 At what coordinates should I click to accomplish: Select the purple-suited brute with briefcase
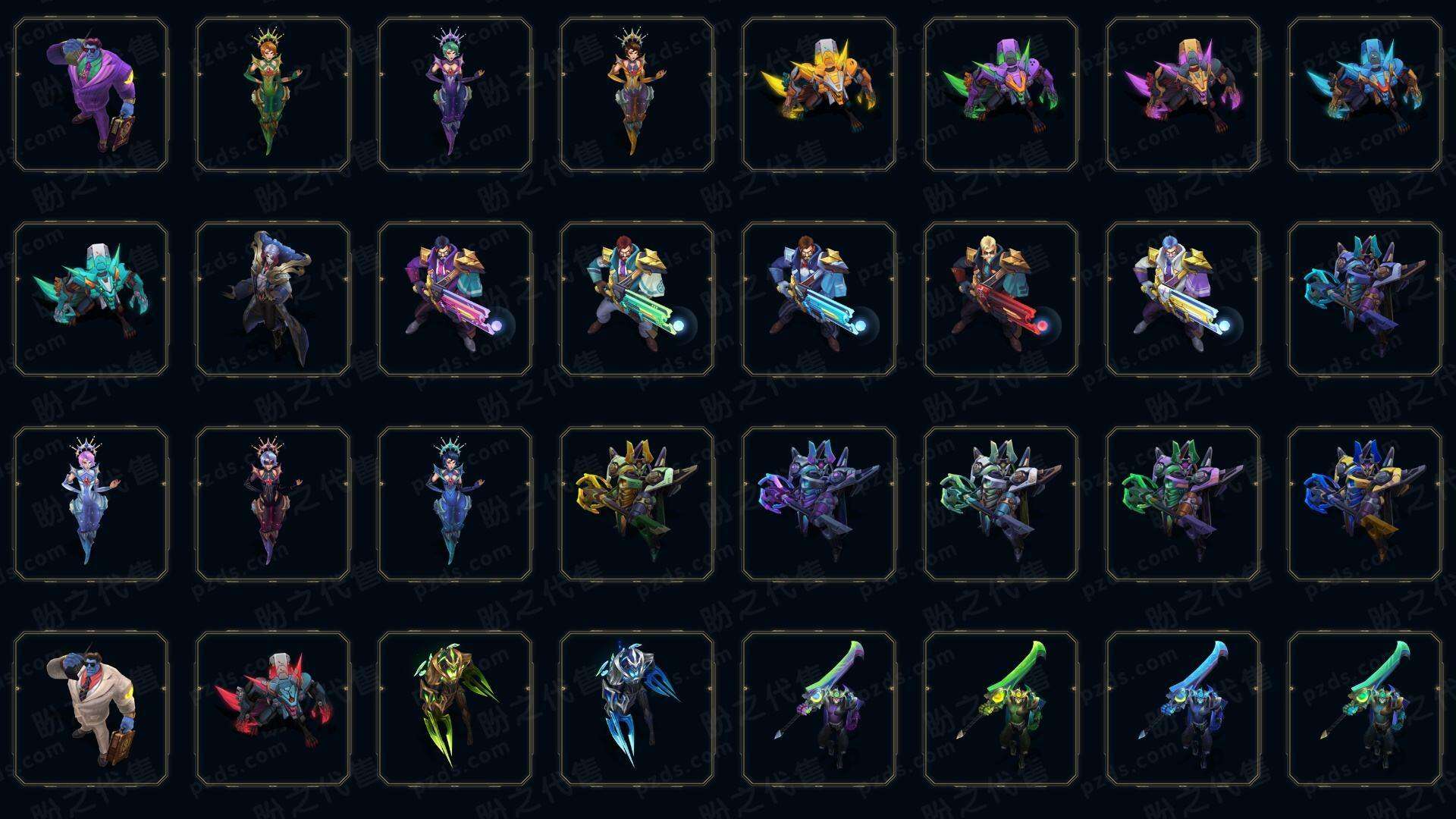[90, 95]
